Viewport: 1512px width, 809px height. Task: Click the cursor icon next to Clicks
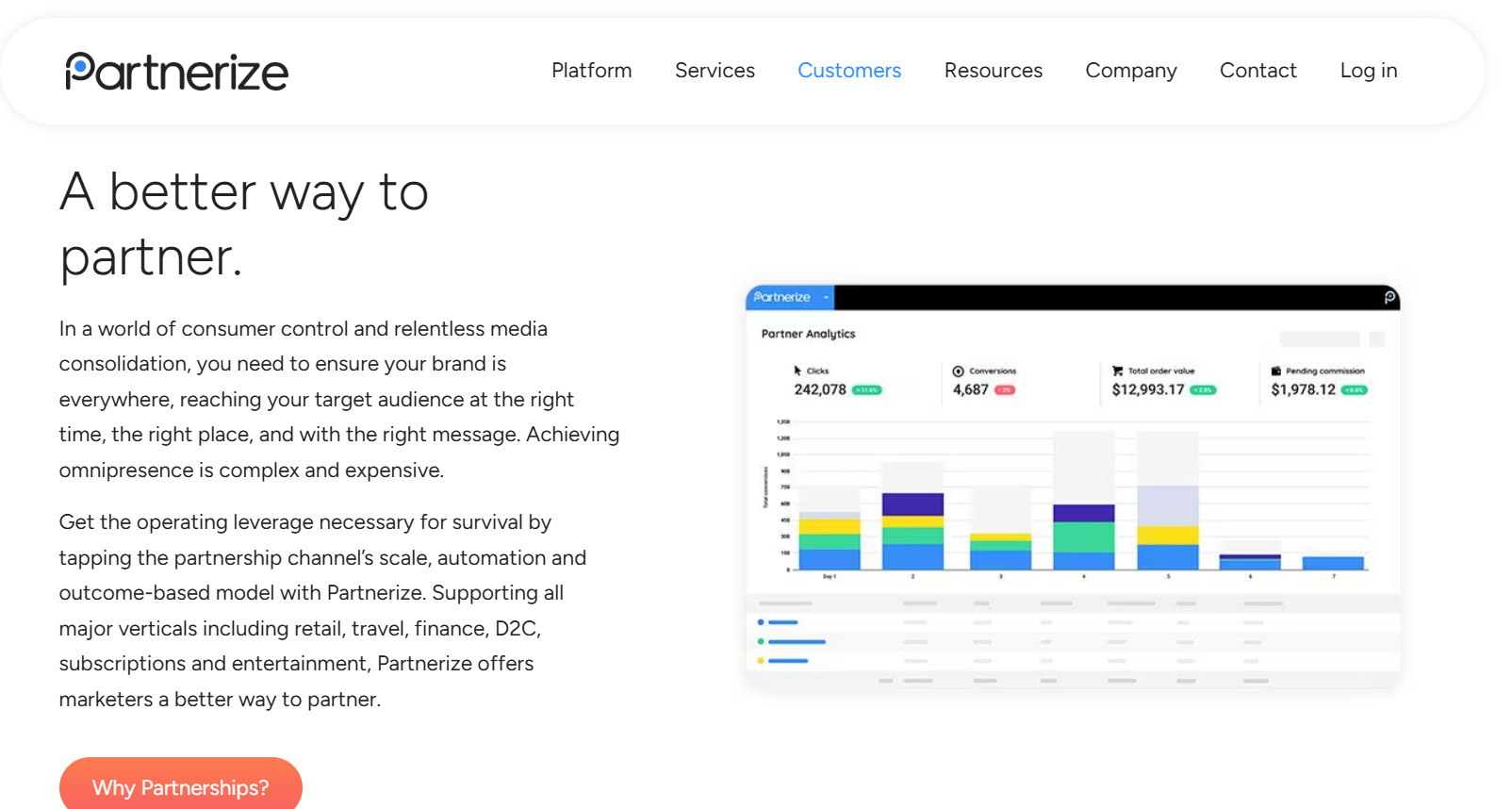[797, 371]
